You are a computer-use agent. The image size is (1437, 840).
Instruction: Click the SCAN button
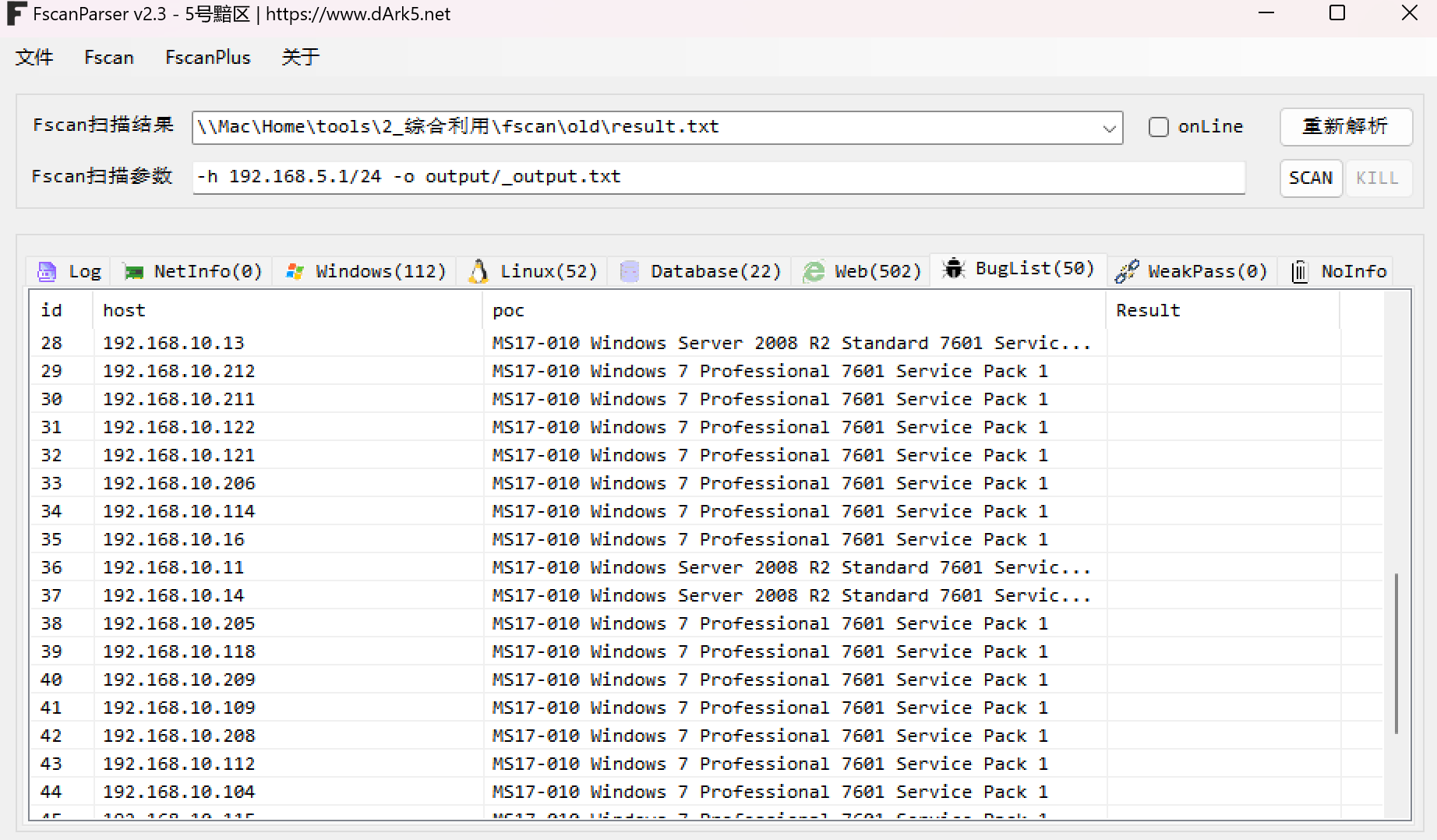tap(1311, 178)
